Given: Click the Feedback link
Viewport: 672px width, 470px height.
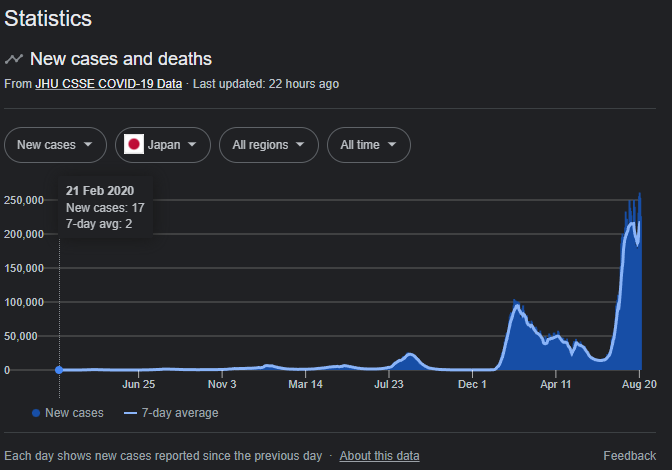Looking at the screenshot, I should tap(630, 455).
